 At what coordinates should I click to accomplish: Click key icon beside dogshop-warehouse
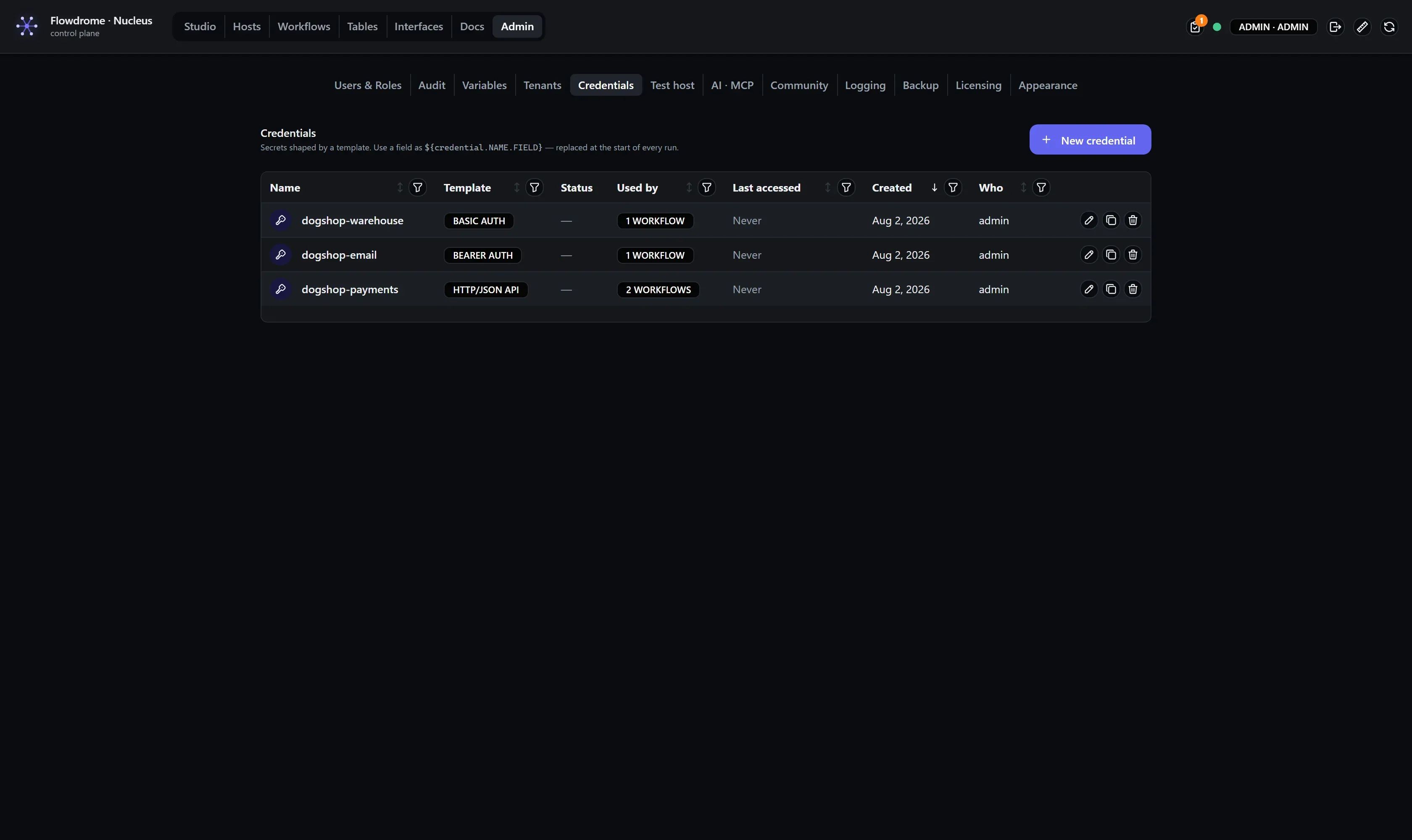point(280,220)
